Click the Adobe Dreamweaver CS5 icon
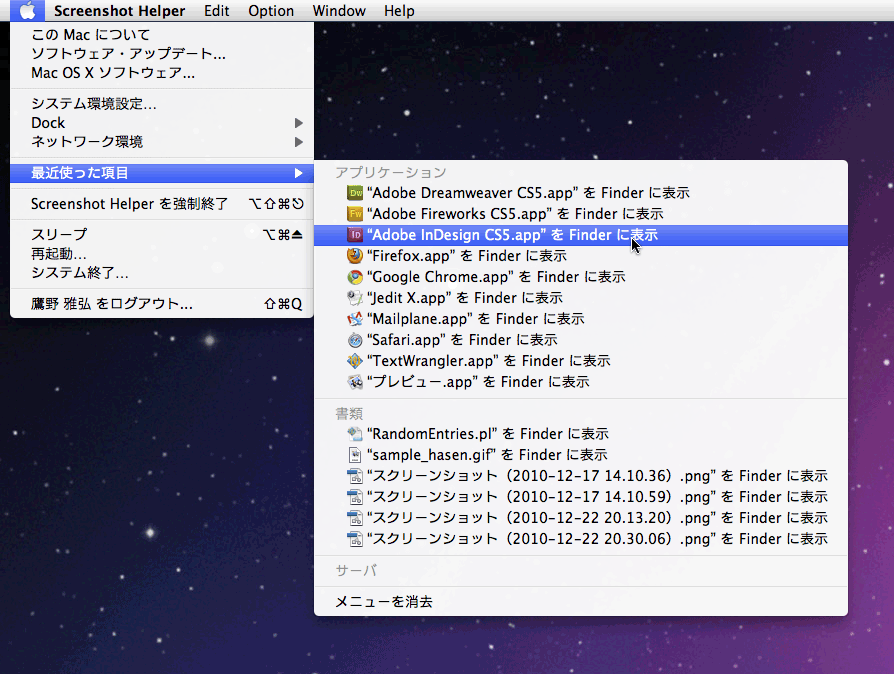This screenshot has width=894, height=674. click(355, 193)
